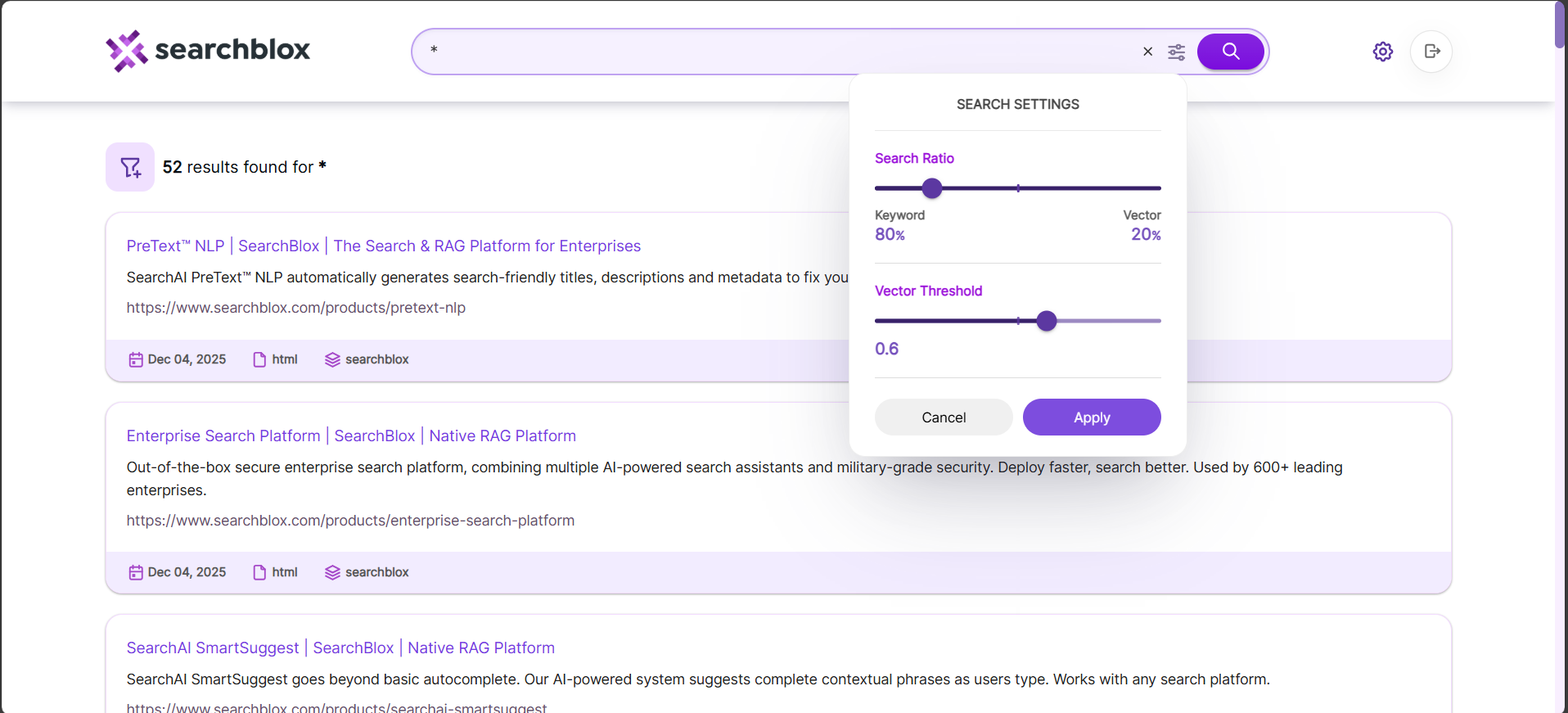Click collection layers icon in Enterprise Search result
1568x713 pixels.
332,573
